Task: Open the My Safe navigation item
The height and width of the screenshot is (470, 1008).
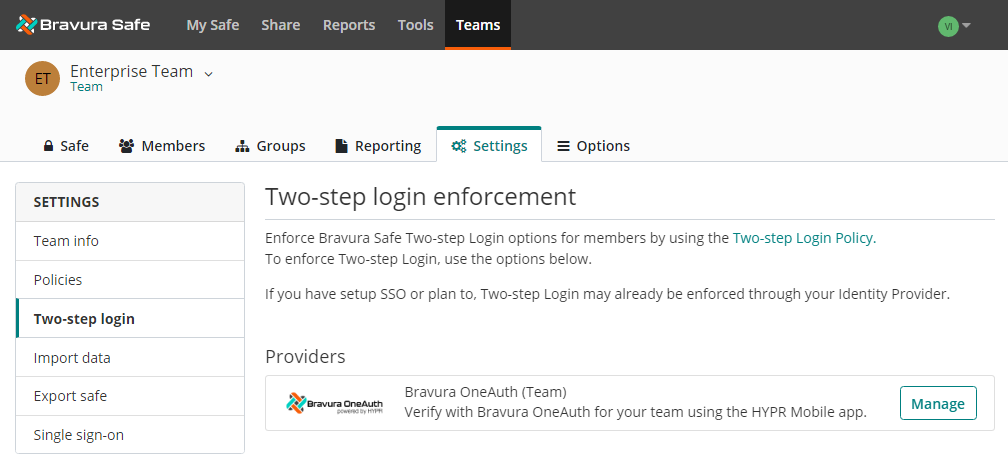Action: coord(213,25)
